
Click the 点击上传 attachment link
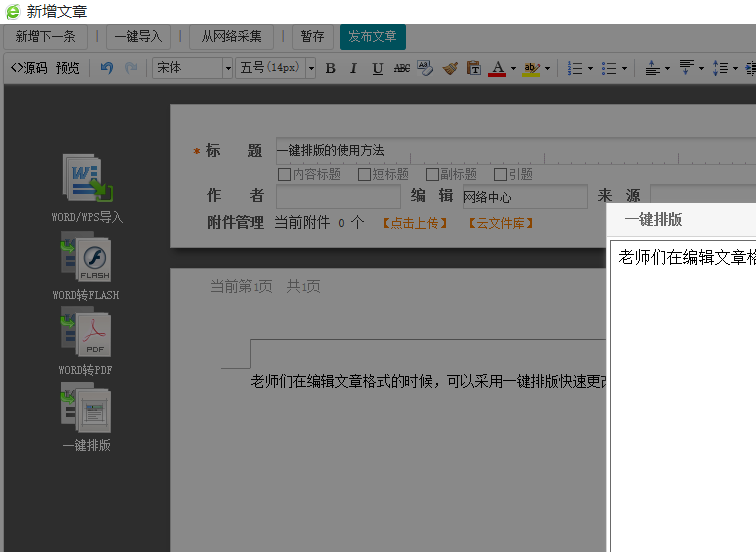[x=415, y=223]
